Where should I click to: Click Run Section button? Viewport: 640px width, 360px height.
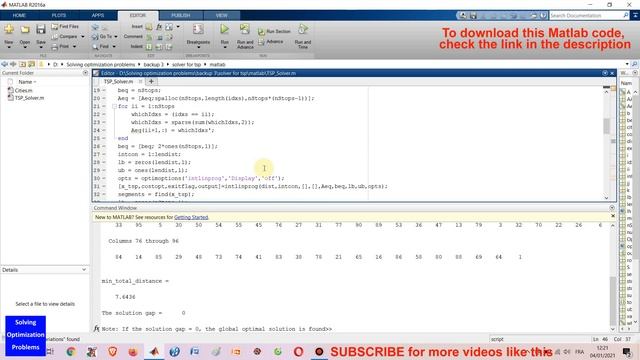click(x=274, y=31)
